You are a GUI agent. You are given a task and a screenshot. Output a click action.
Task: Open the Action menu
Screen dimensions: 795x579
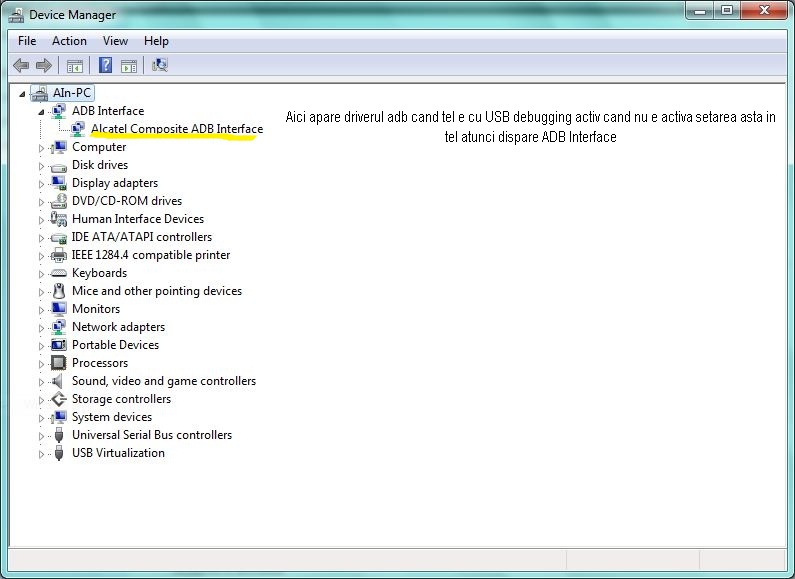pyautogui.click(x=69, y=41)
